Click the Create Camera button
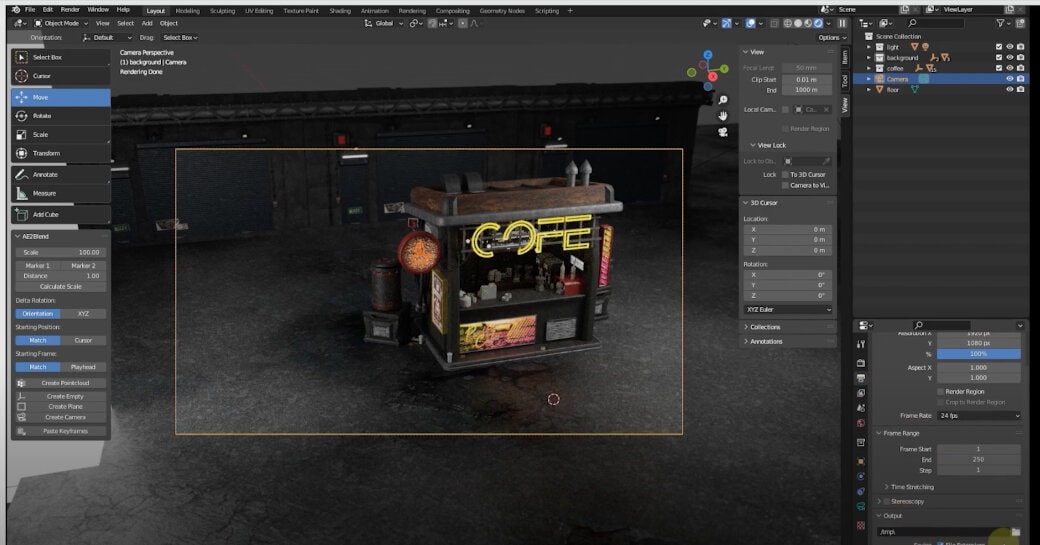 [x=65, y=417]
